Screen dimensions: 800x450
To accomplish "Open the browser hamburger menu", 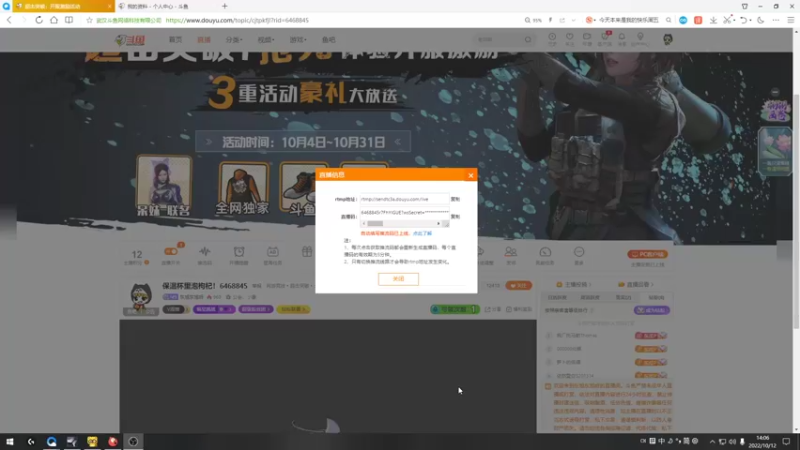I will [x=791, y=20].
